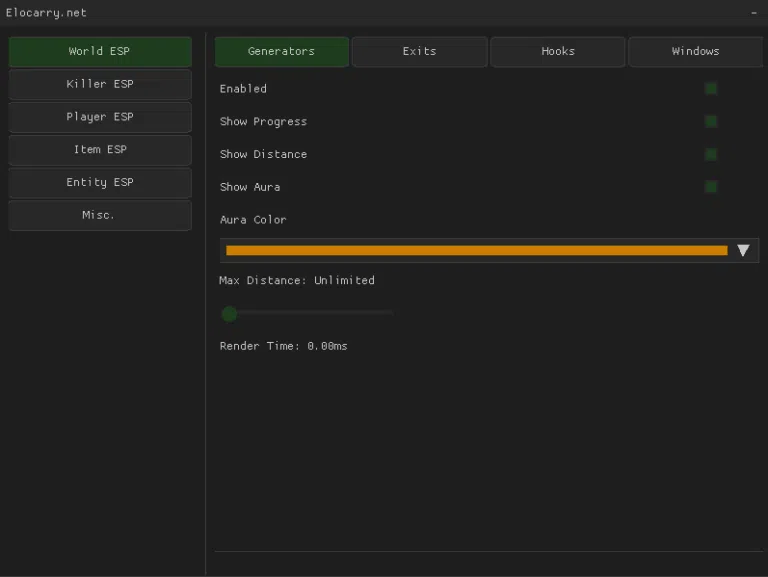
Task: Click the Aura Color label
Action: pos(253,220)
